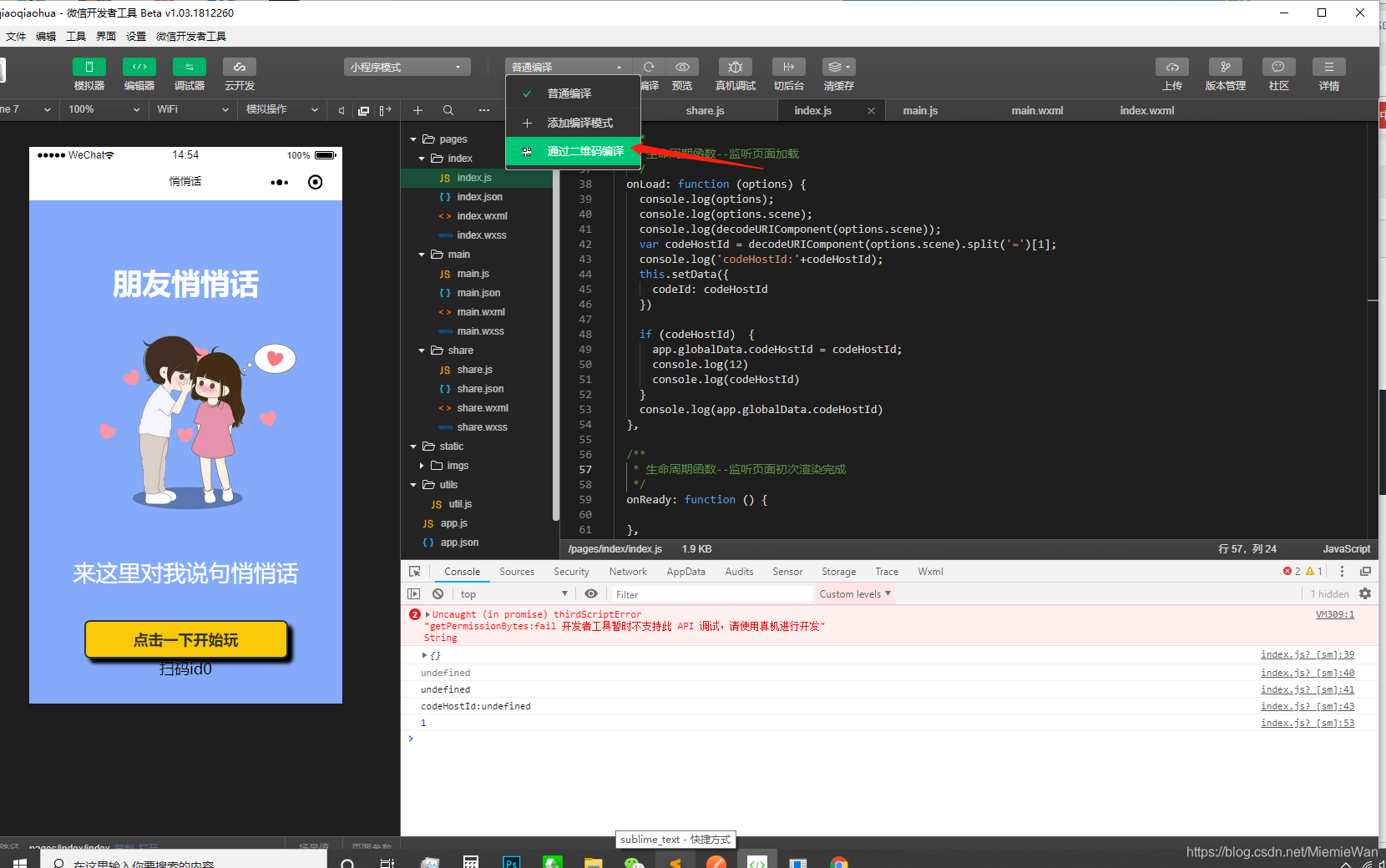Switch to the main.js editor tab
The height and width of the screenshot is (868, 1386).
[x=920, y=110]
